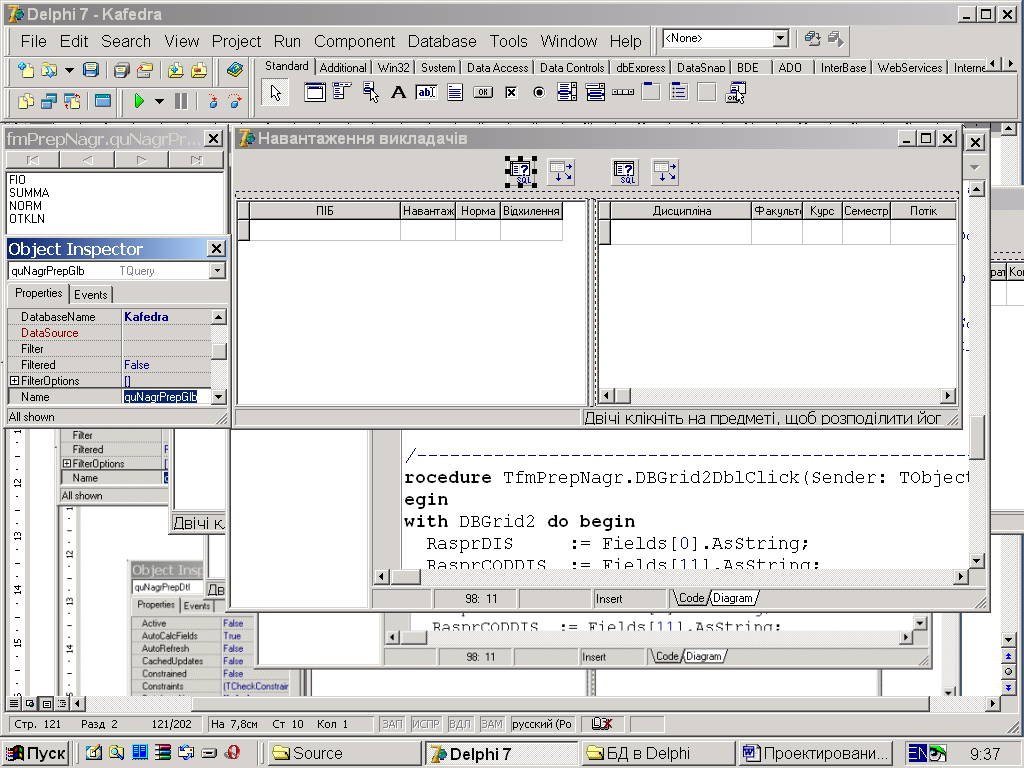This screenshot has height=768, width=1024.
Task: Pick the Frames component in palette
Action: [314, 92]
